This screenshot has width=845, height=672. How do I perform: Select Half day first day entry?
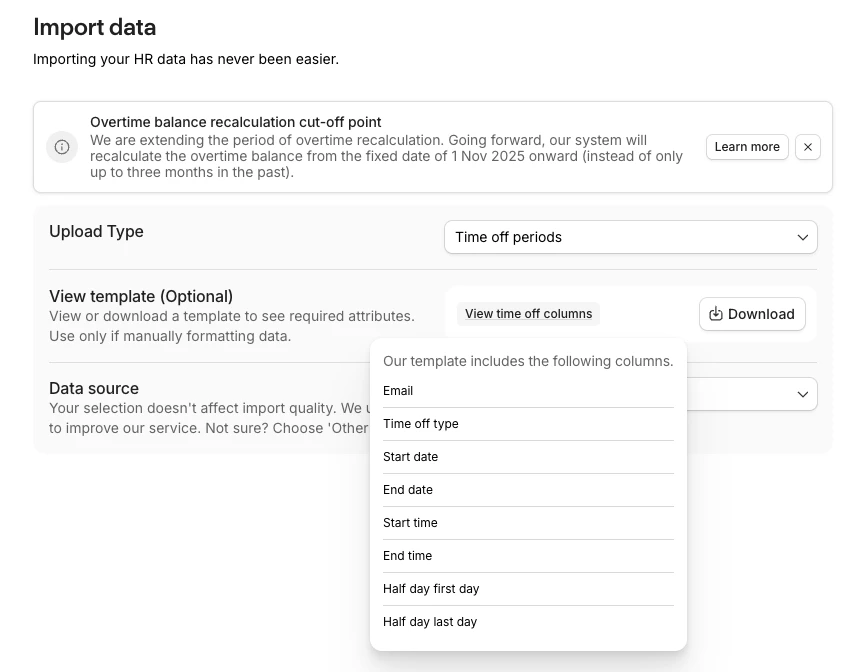tap(431, 589)
